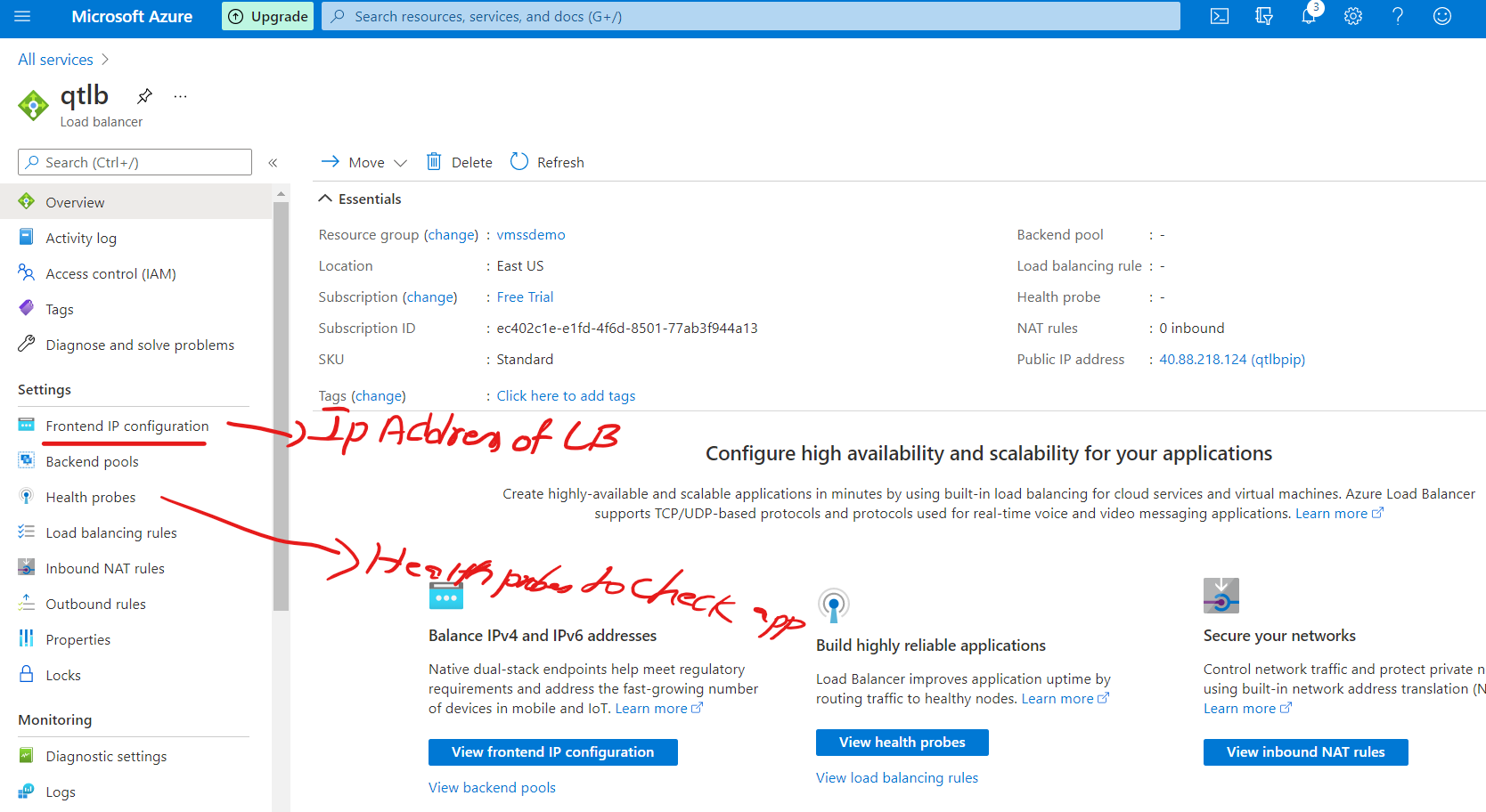Click View health probes button
The height and width of the screenshot is (812, 1486).
(902, 743)
